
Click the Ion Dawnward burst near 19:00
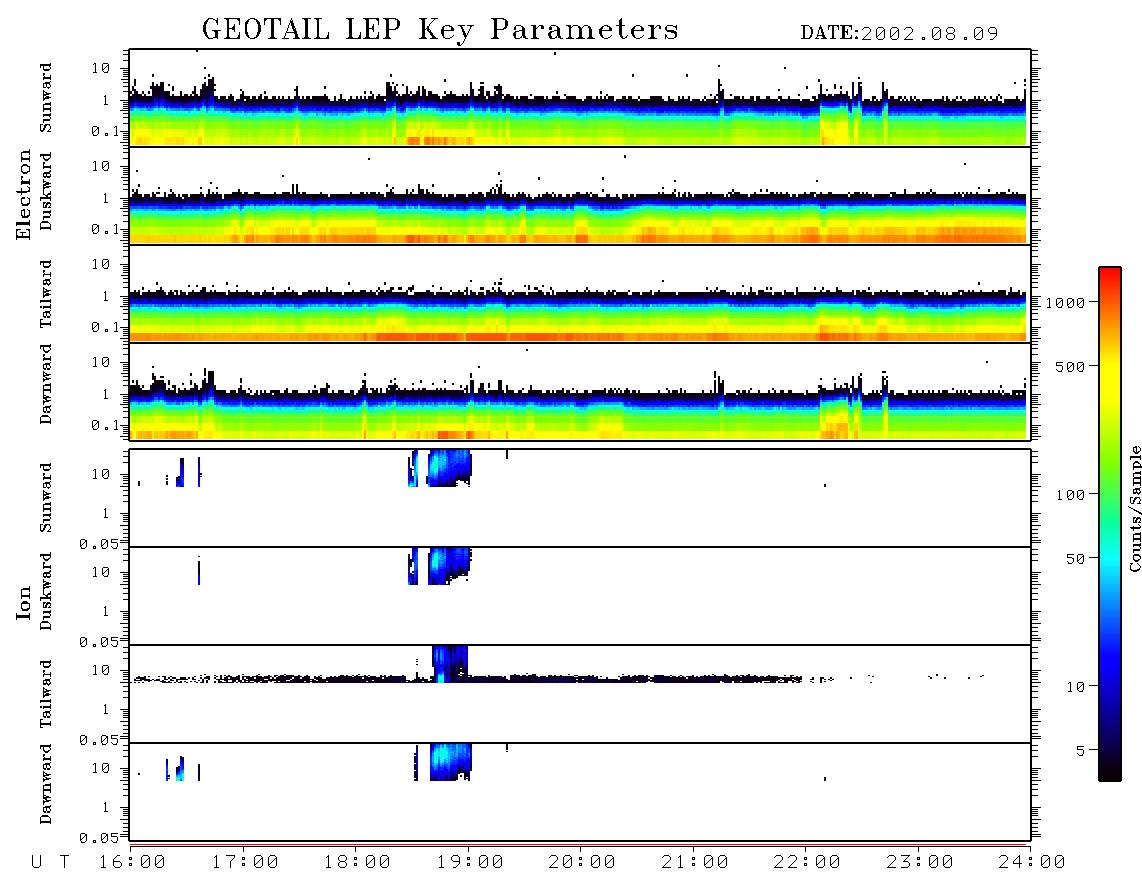coord(450,762)
